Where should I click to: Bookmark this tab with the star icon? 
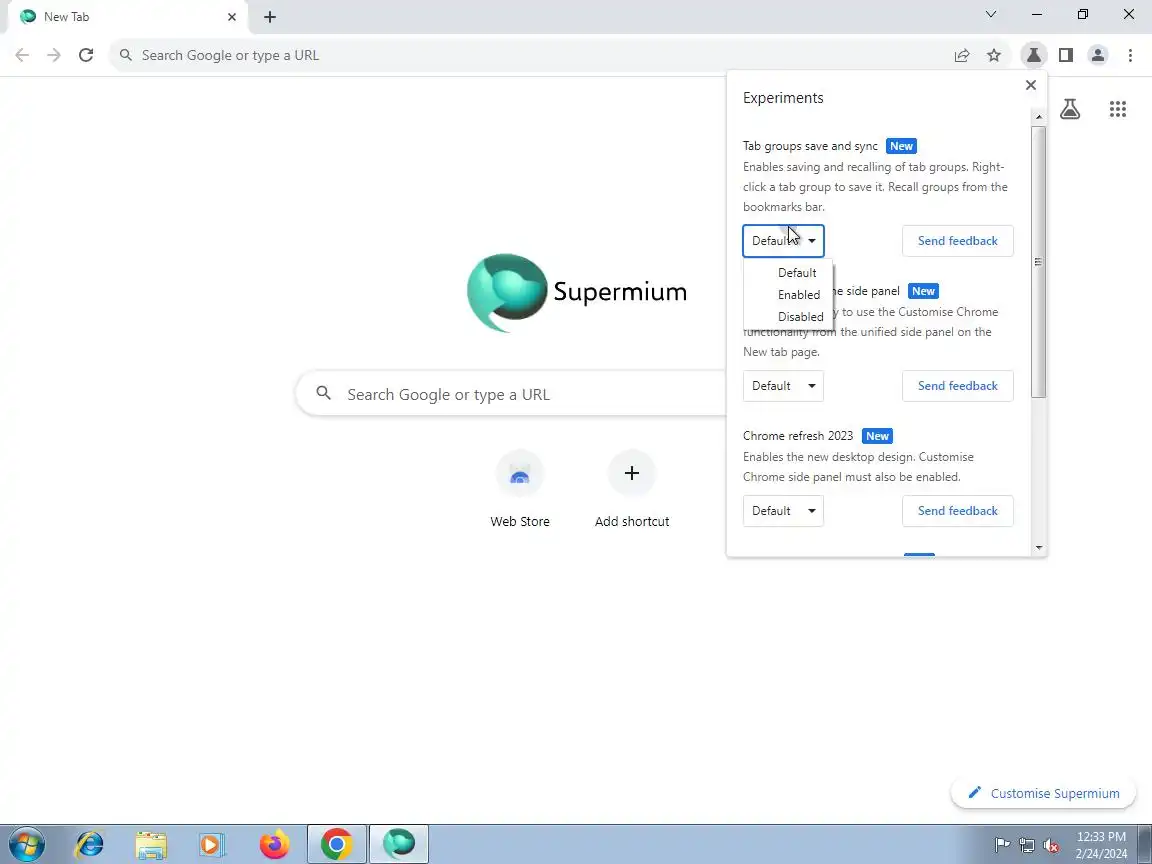(994, 55)
